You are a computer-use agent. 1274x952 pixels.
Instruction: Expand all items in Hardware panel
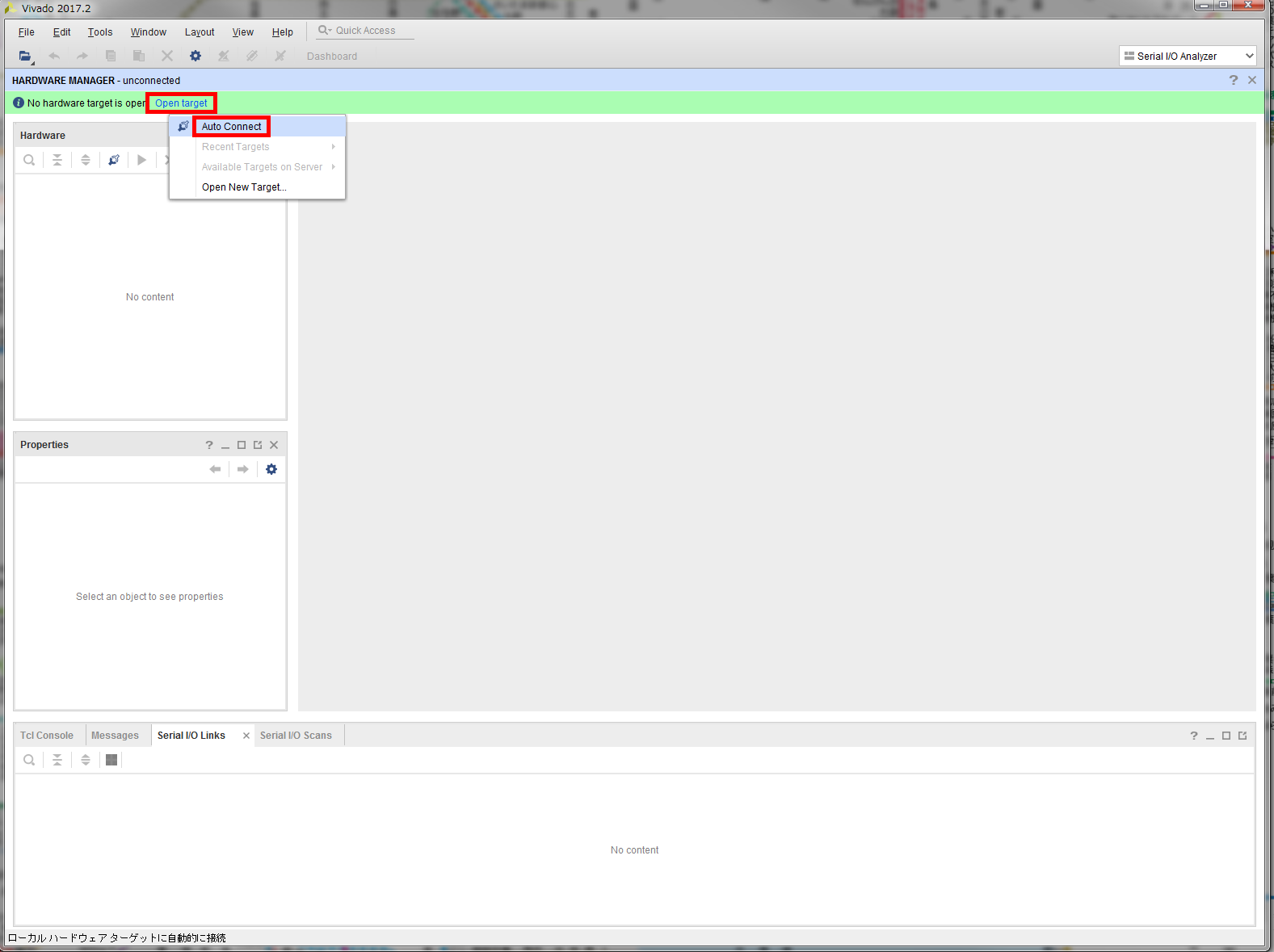(x=86, y=160)
